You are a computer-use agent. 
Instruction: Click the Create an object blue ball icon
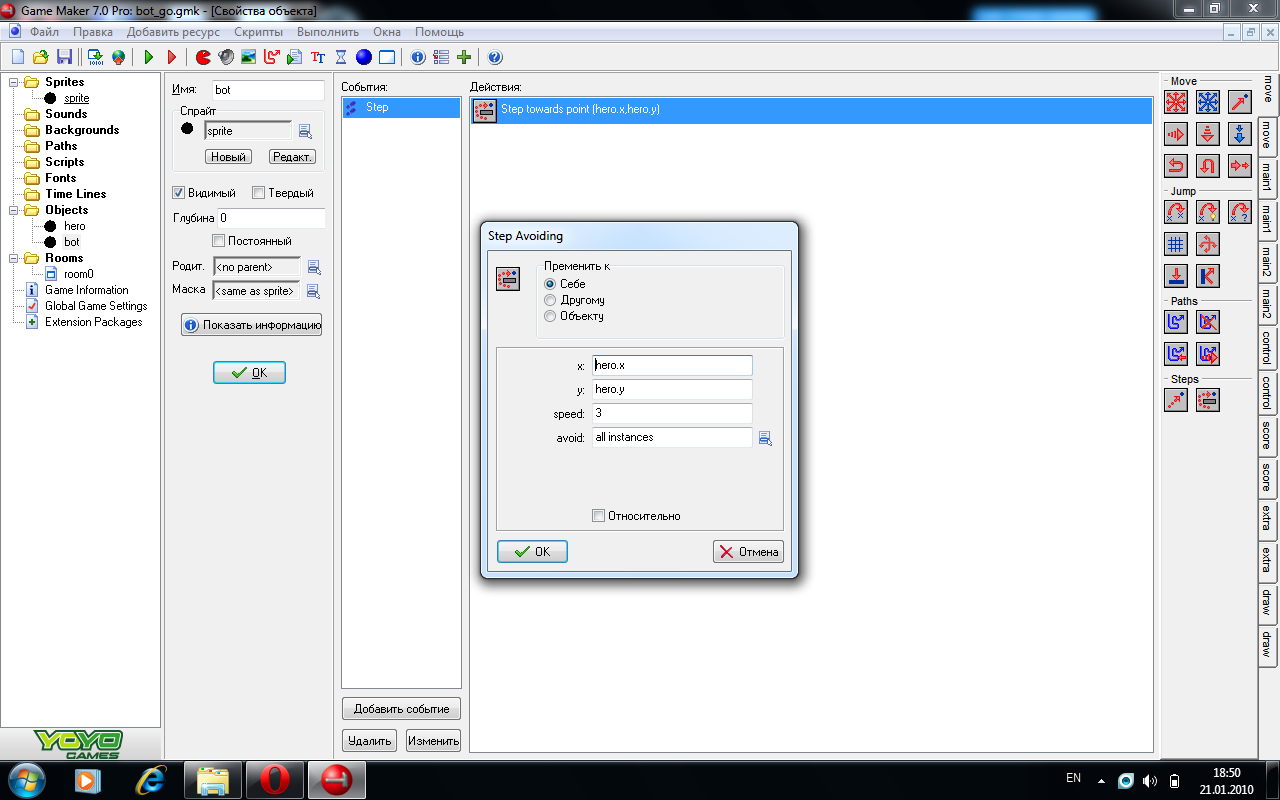pos(364,57)
